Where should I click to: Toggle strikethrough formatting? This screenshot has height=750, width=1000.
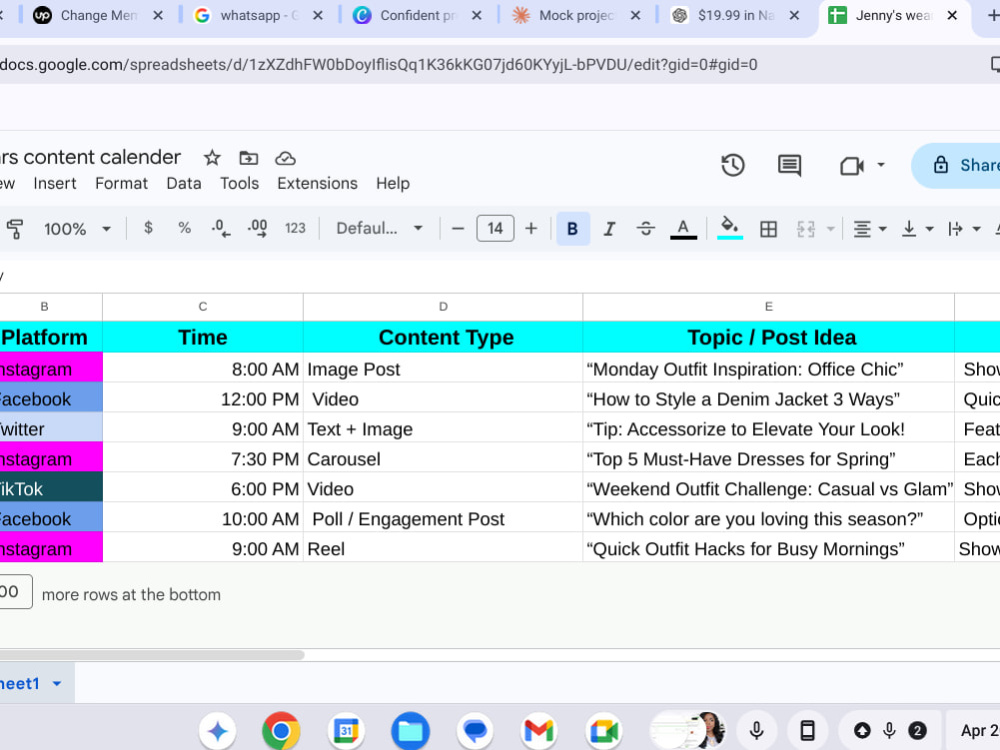[645, 228]
